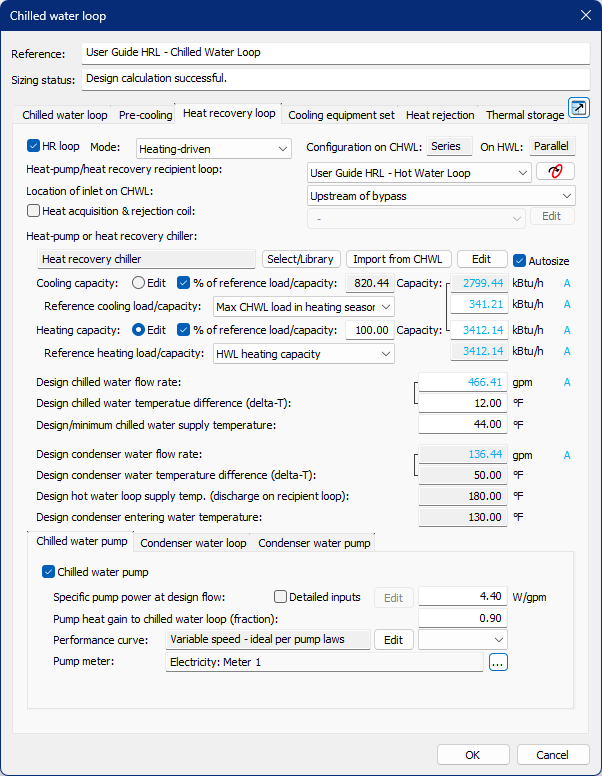Open the Condenser water pump sub-tab
The width and height of the screenshot is (602, 776).
point(315,543)
